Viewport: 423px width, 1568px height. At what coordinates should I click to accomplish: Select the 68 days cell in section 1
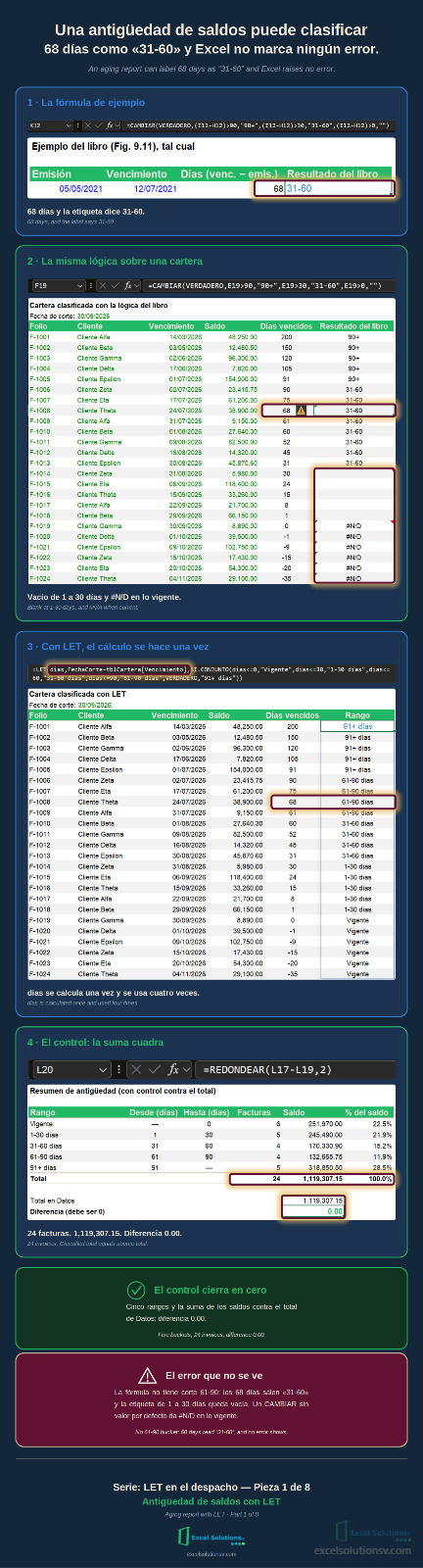pyautogui.click(x=269, y=188)
